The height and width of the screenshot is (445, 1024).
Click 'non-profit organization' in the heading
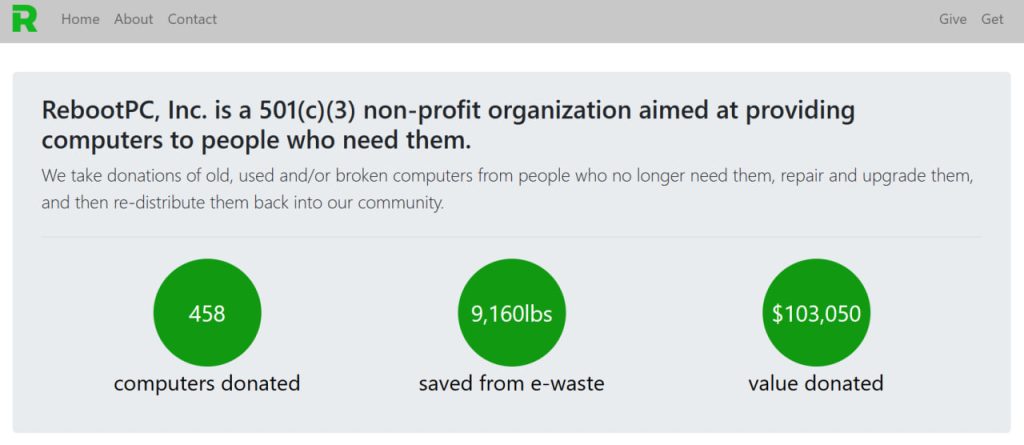click(497, 111)
